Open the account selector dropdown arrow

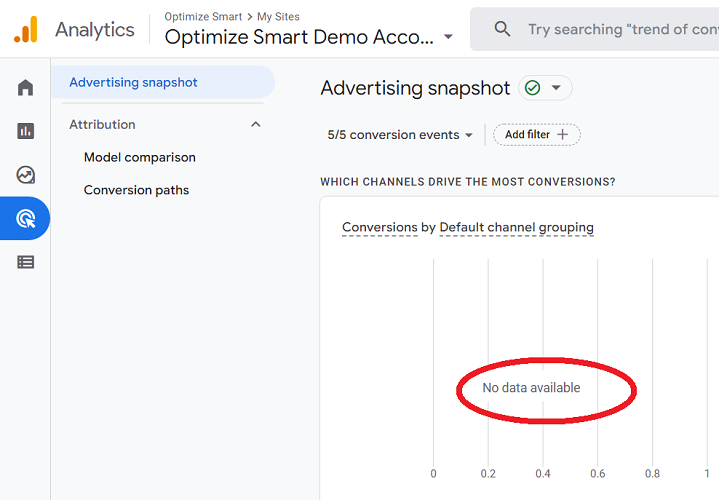point(448,37)
